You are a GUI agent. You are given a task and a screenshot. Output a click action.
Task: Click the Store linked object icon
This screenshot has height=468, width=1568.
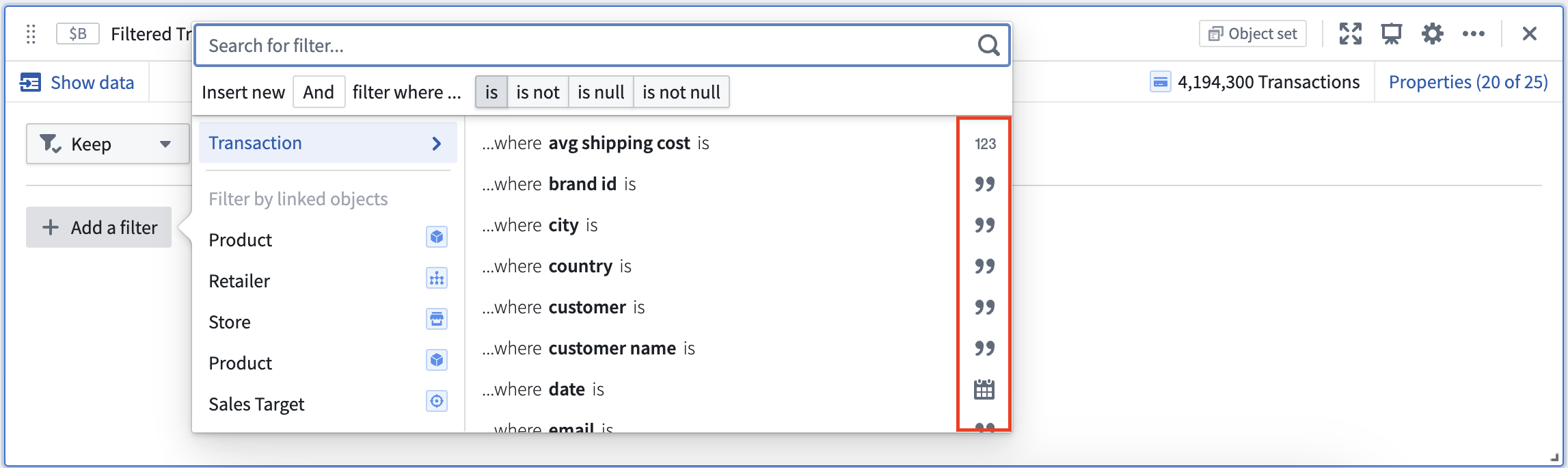437,320
